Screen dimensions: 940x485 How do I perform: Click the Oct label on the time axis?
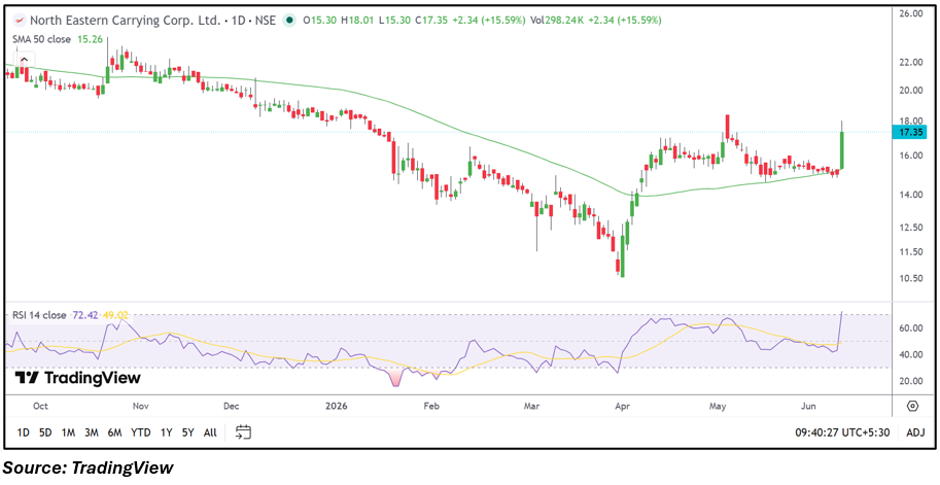40,406
